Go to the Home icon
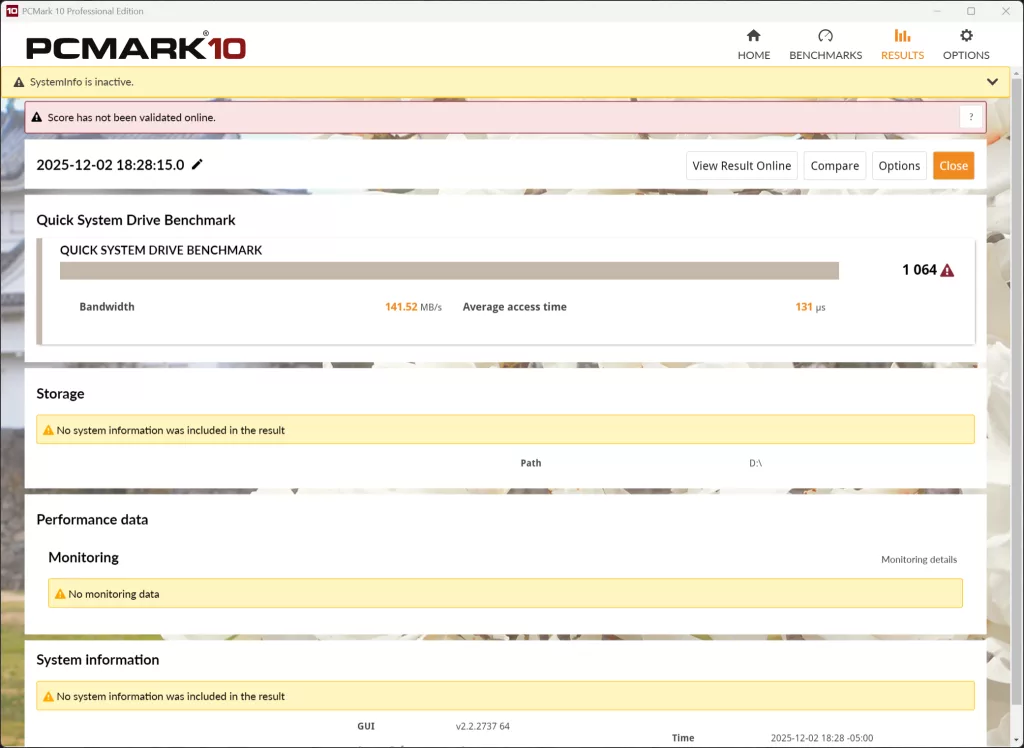This screenshot has width=1024, height=748. point(754,36)
